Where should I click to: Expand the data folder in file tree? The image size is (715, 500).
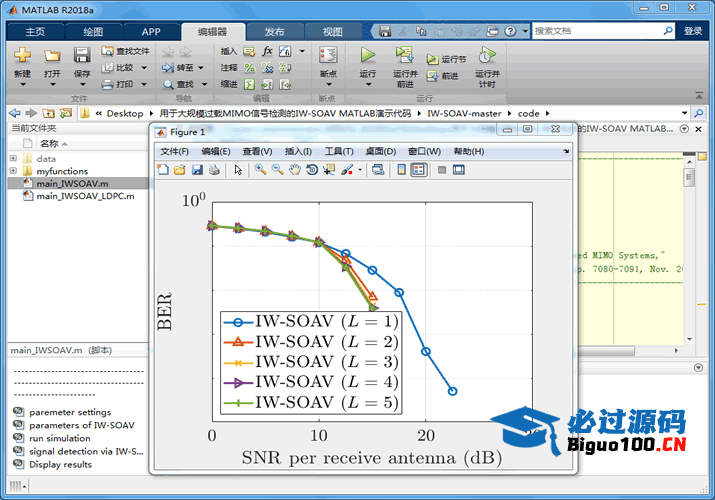click(13, 158)
